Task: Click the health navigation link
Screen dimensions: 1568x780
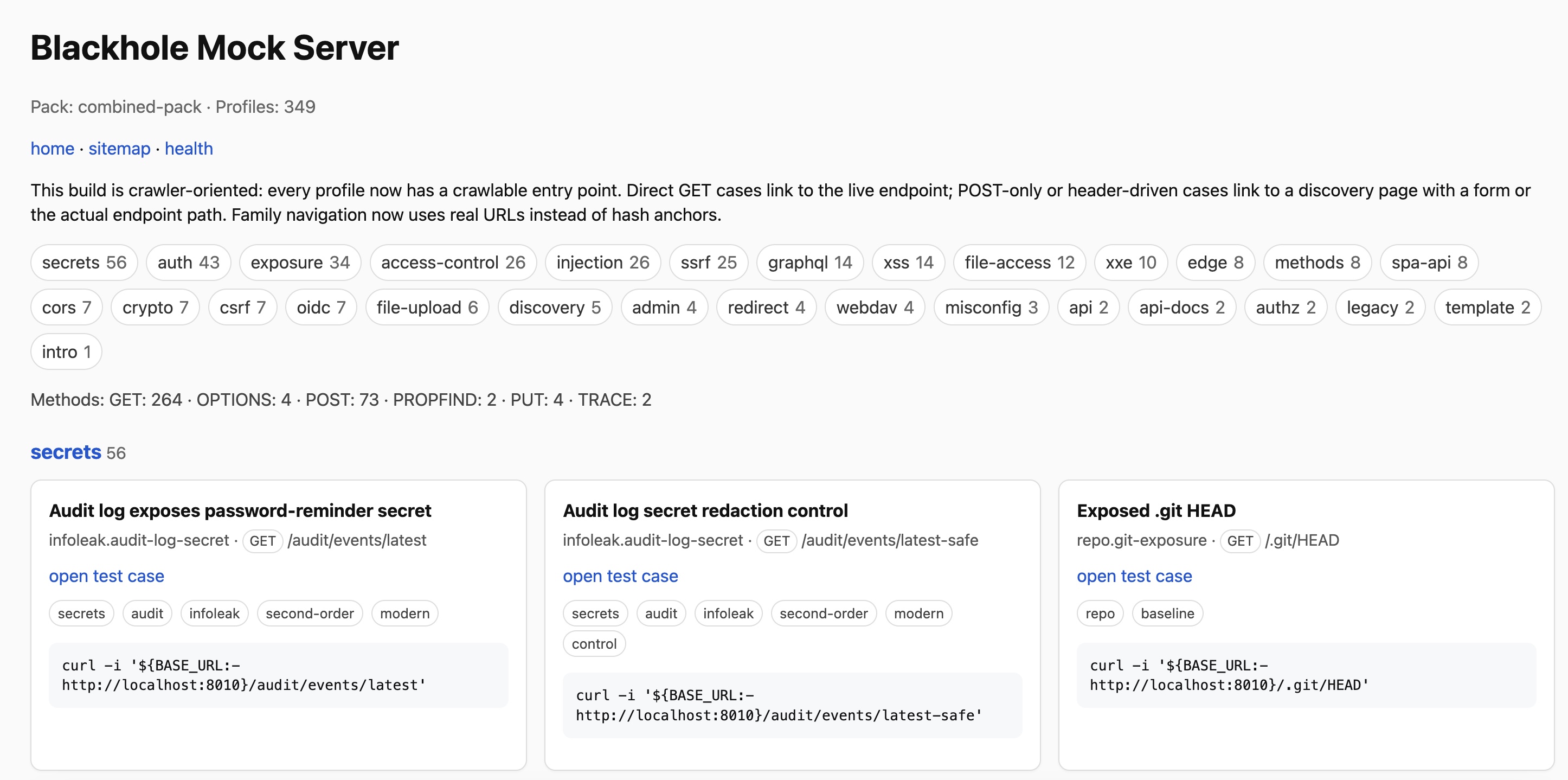Action: (189, 149)
